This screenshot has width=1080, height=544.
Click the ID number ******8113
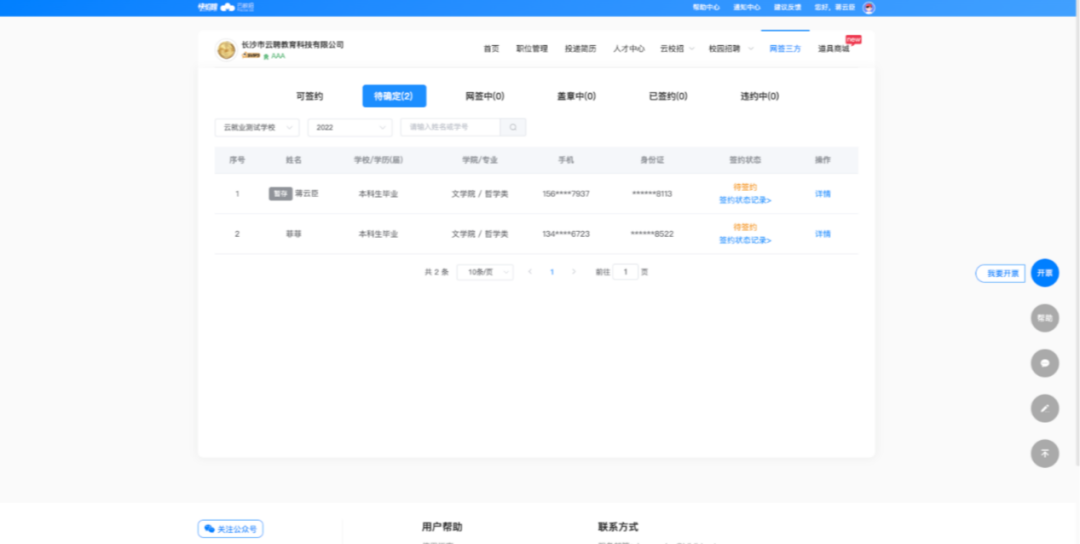(652, 194)
